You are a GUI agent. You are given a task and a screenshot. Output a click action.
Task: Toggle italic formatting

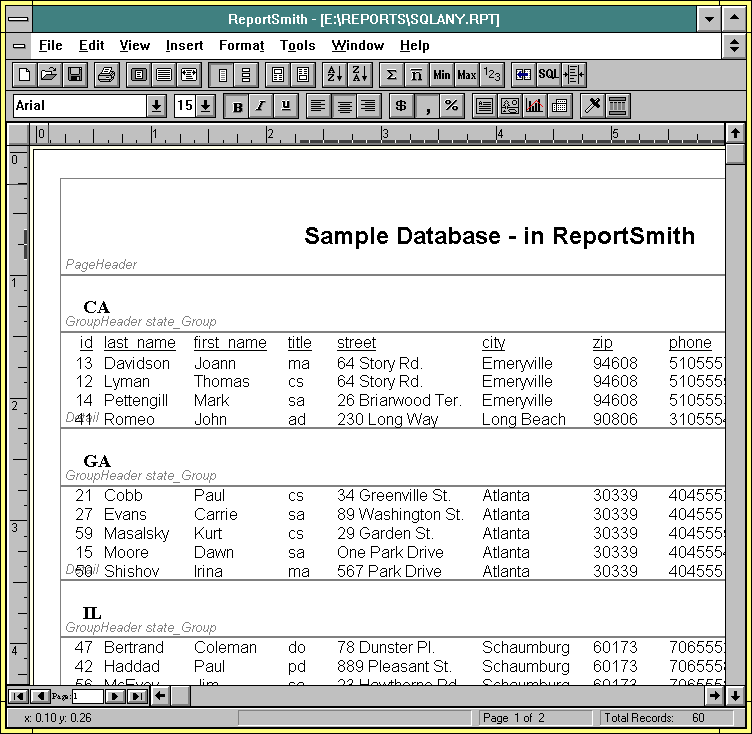[x=261, y=106]
